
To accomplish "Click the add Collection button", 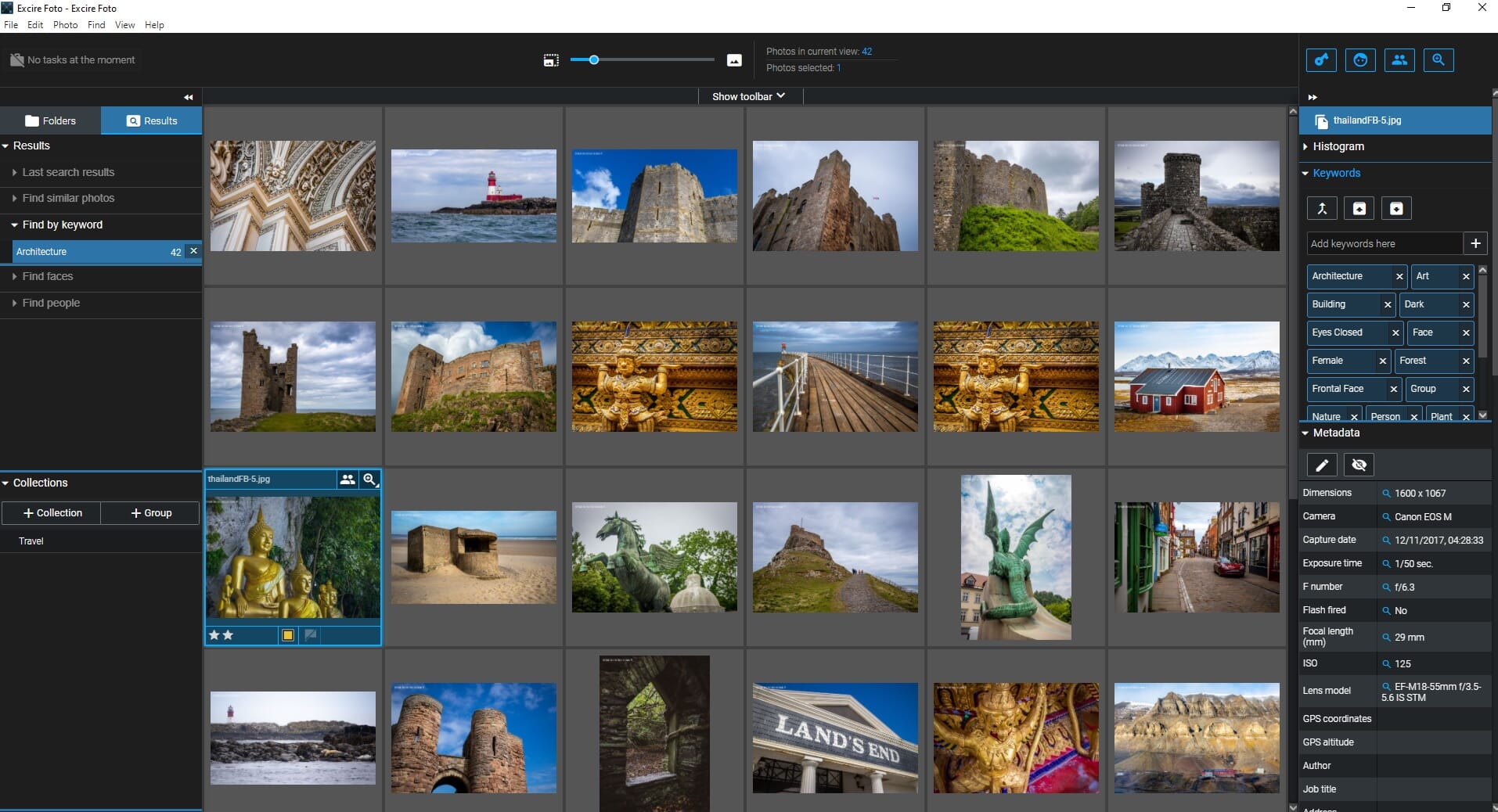I will [52, 512].
